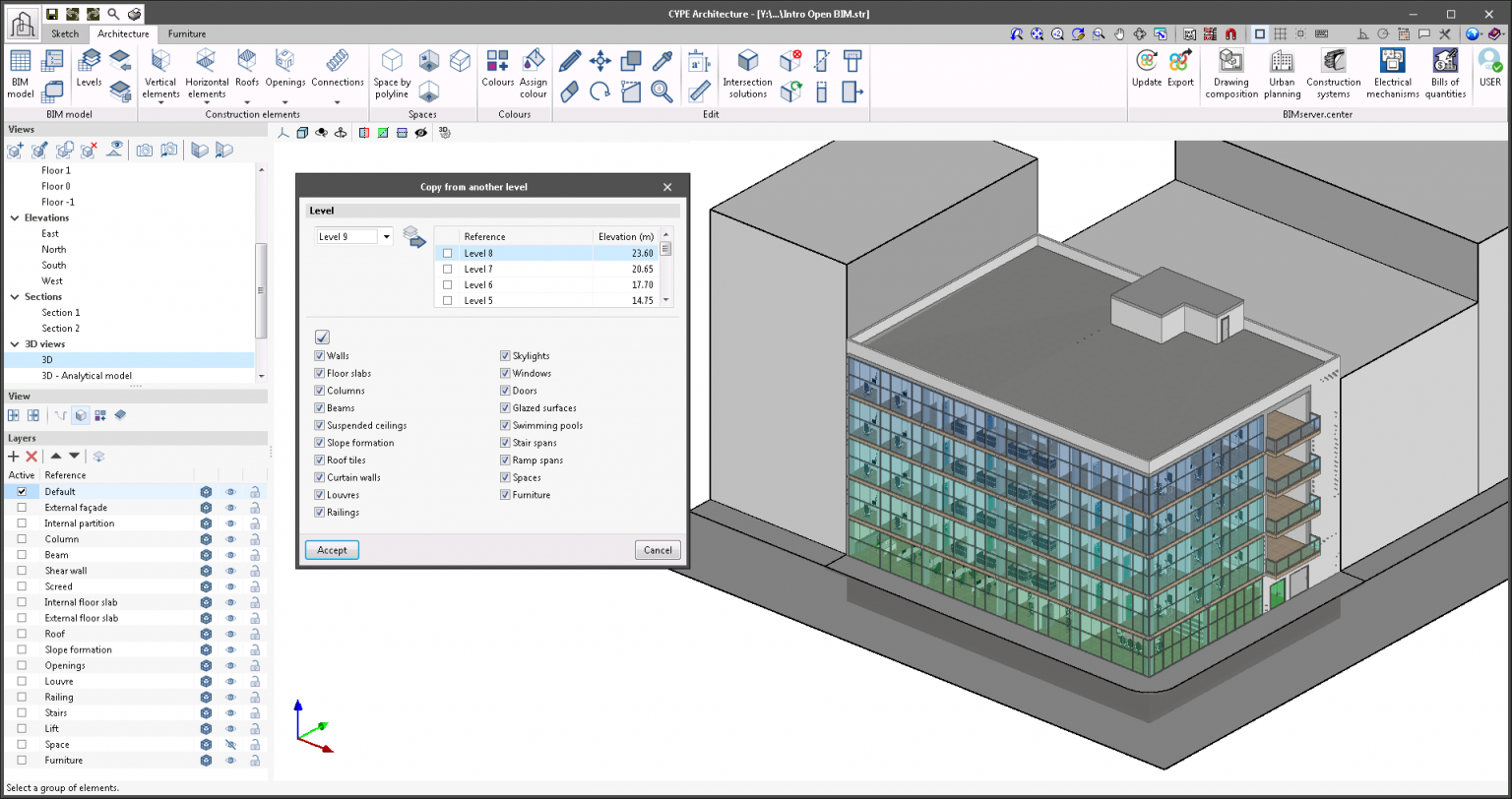This screenshot has height=799, width=1512.
Task: Click the Bills of quantities icon
Action: coord(1445,74)
